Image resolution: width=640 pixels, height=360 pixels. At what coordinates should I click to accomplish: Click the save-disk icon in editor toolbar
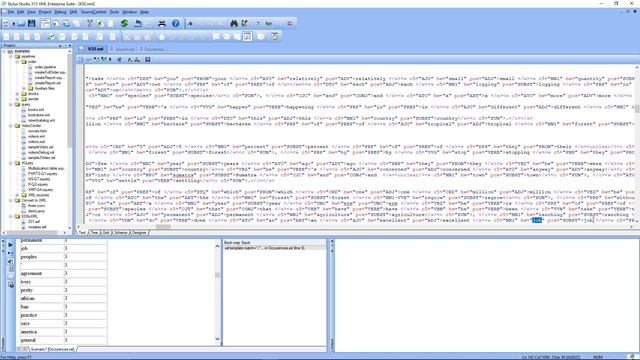point(147,60)
